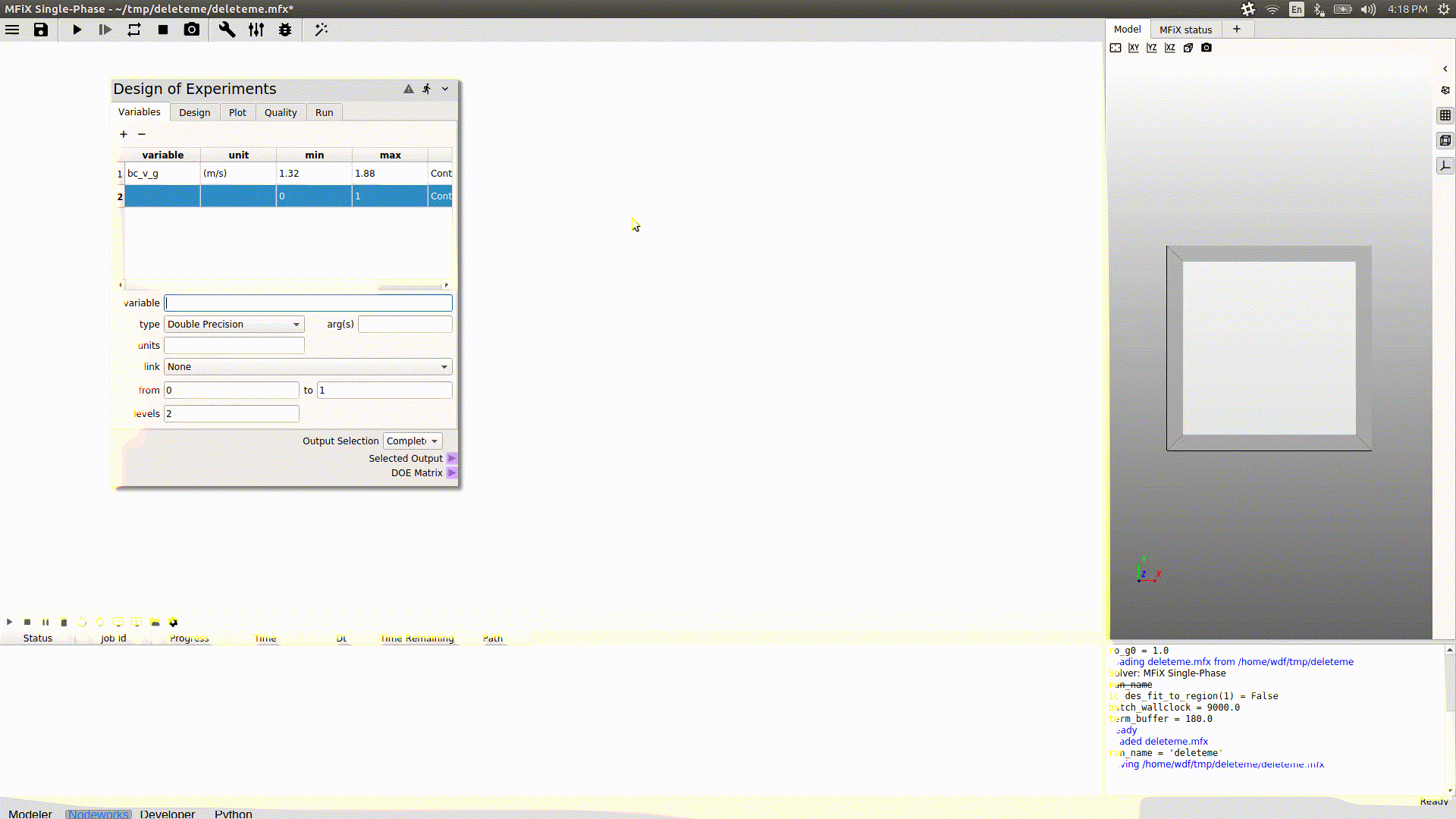The width and height of the screenshot is (1456, 819).
Task: Click the stop simulation button
Action: (x=163, y=30)
